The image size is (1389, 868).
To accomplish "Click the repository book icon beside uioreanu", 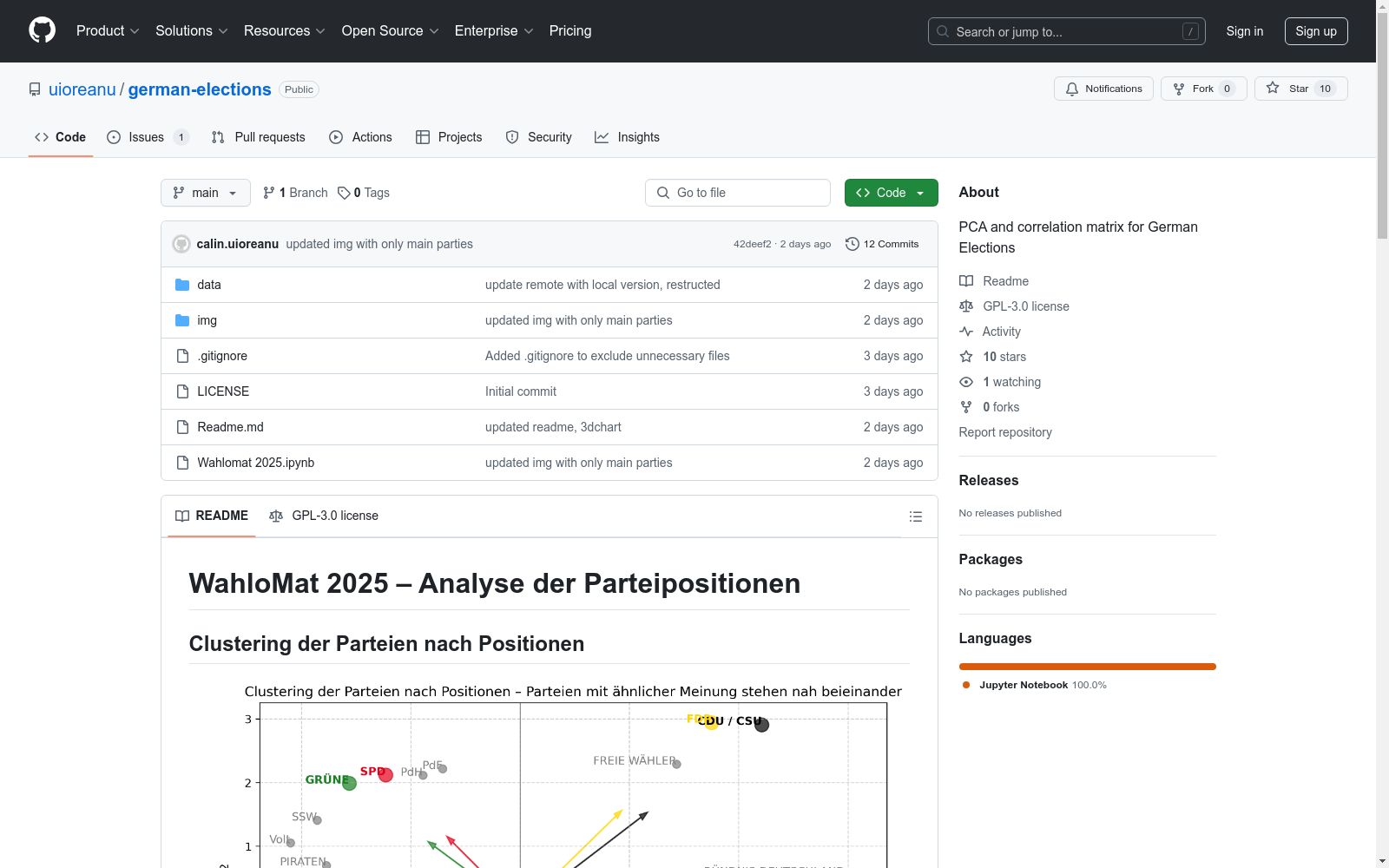I will (35, 89).
